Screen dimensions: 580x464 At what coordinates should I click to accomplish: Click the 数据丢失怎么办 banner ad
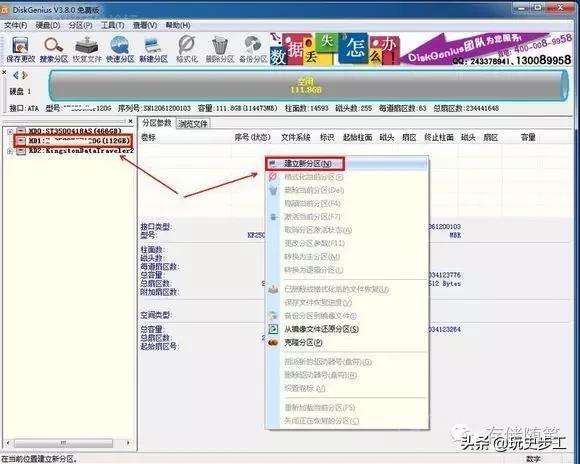click(335, 48)
